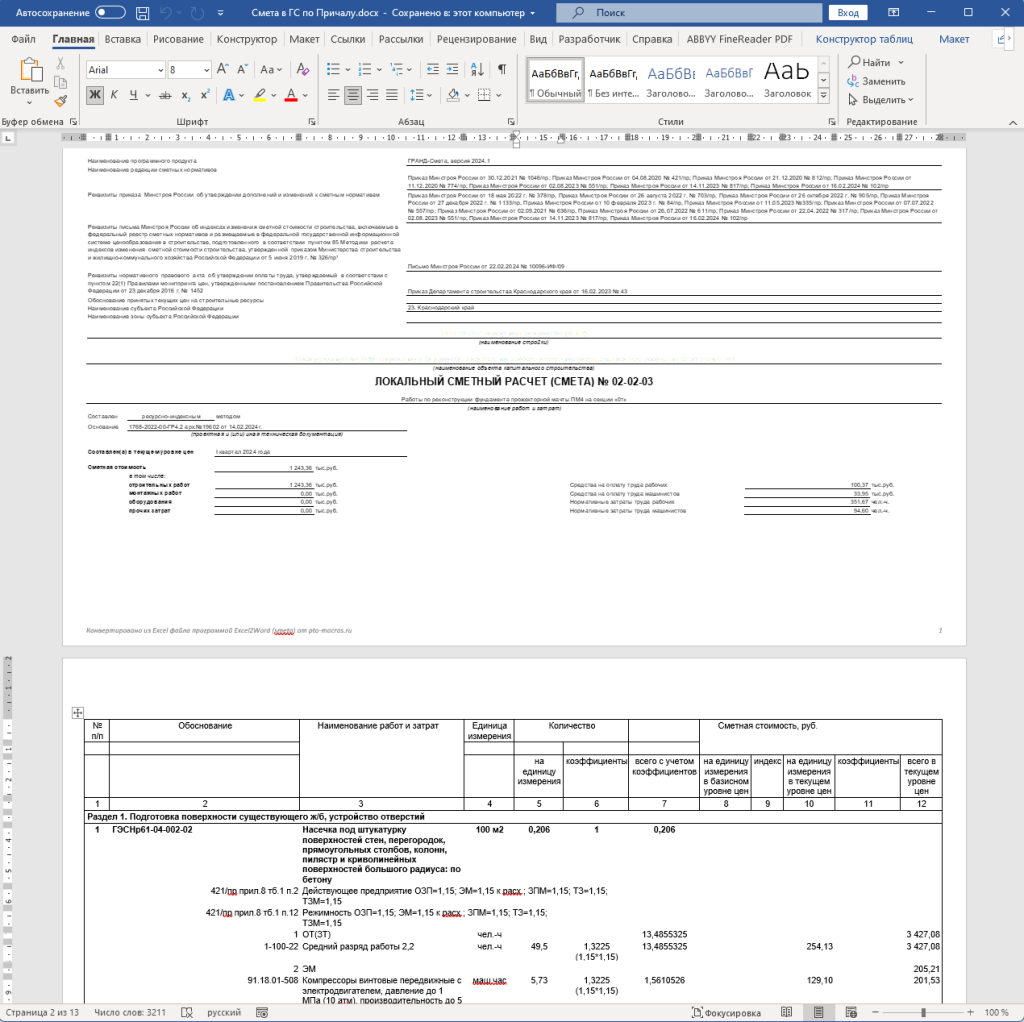The image size is (1024, 1022).
Task: Toggle superscript formatting
Action: click(204, 95)
